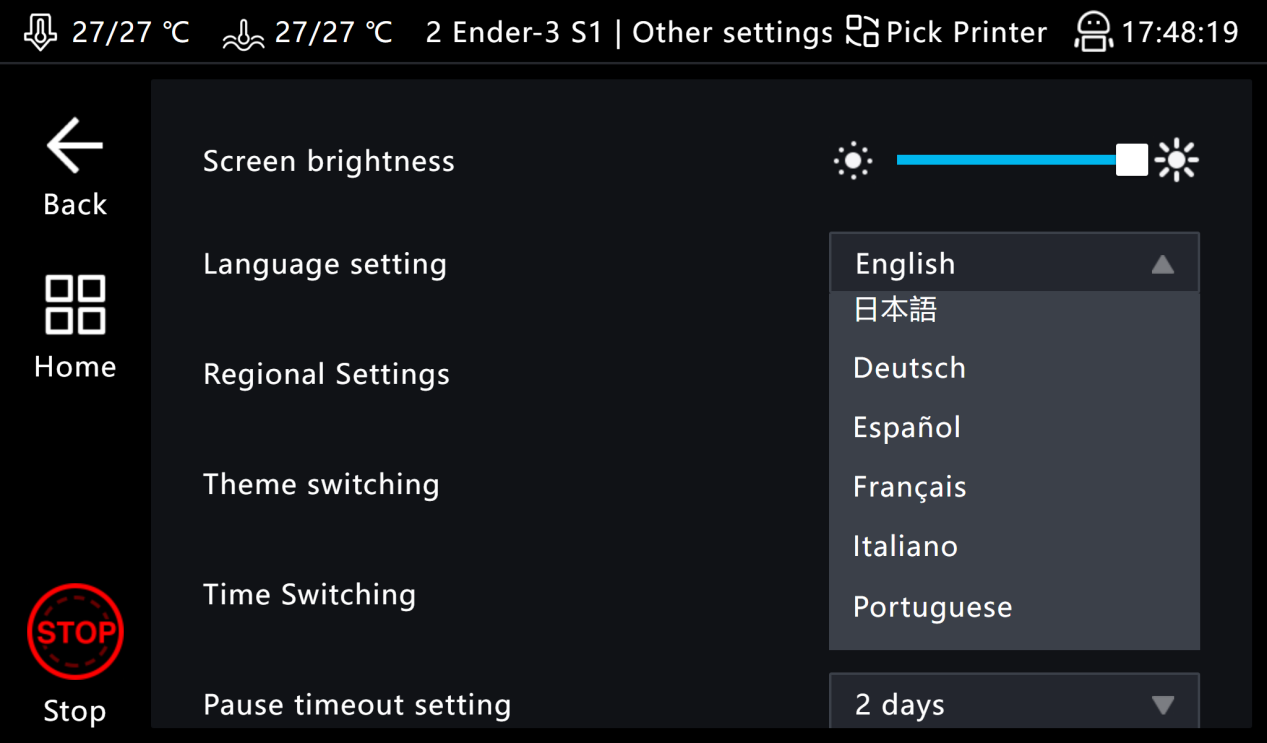Image resolution: width=1267 pixels, height=743 pixels.
Task: Choose Español as the language
Action: pos(907,428)
